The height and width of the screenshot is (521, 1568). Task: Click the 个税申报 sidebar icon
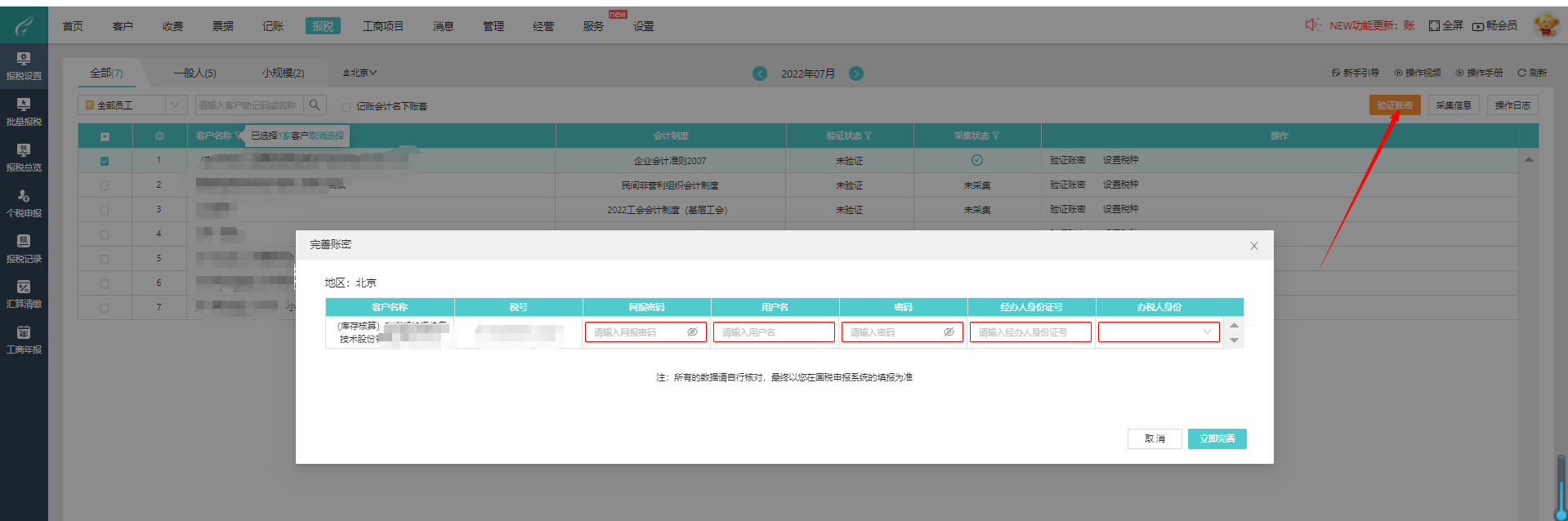coord(24,203)
